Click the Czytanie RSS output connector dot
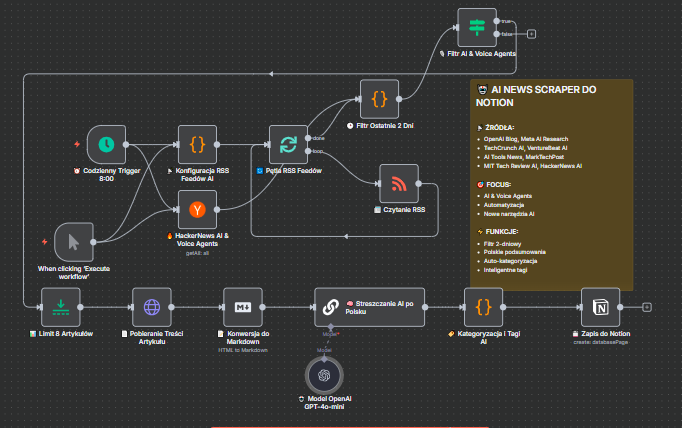The width and height of the screenshot is (682, 428). click(x=418, y=184)
